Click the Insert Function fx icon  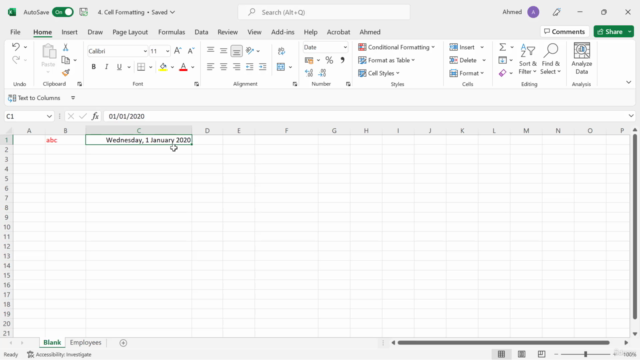(95, 116)
